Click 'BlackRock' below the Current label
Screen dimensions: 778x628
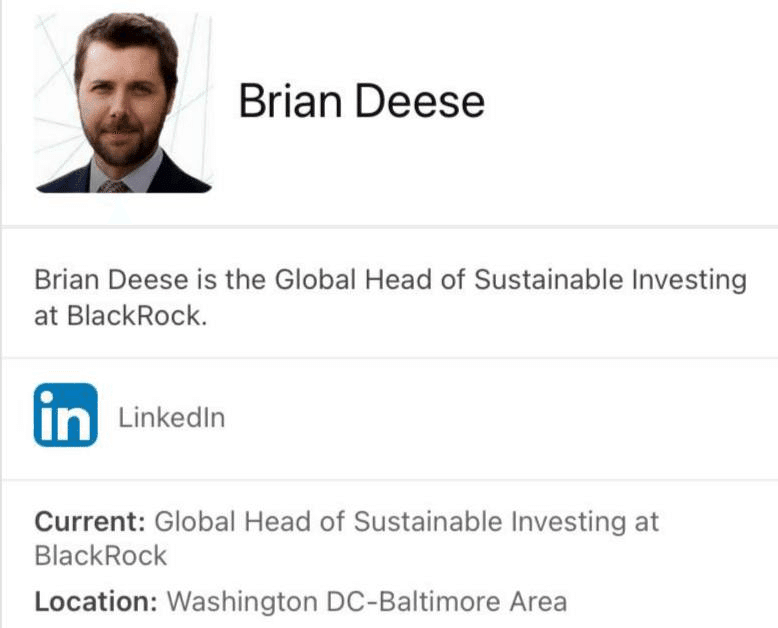[101, 556]
